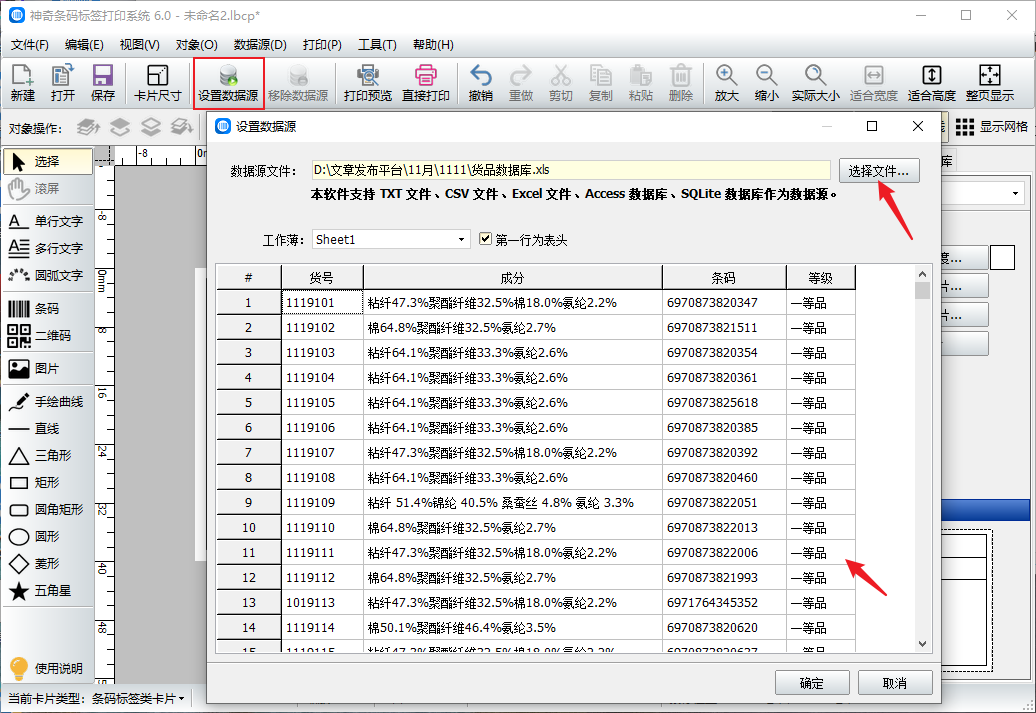Viewport: 1036px width, 713px height.
Task: Select the 圆角矩形 rounded rectangle tool
Action: 48,509
